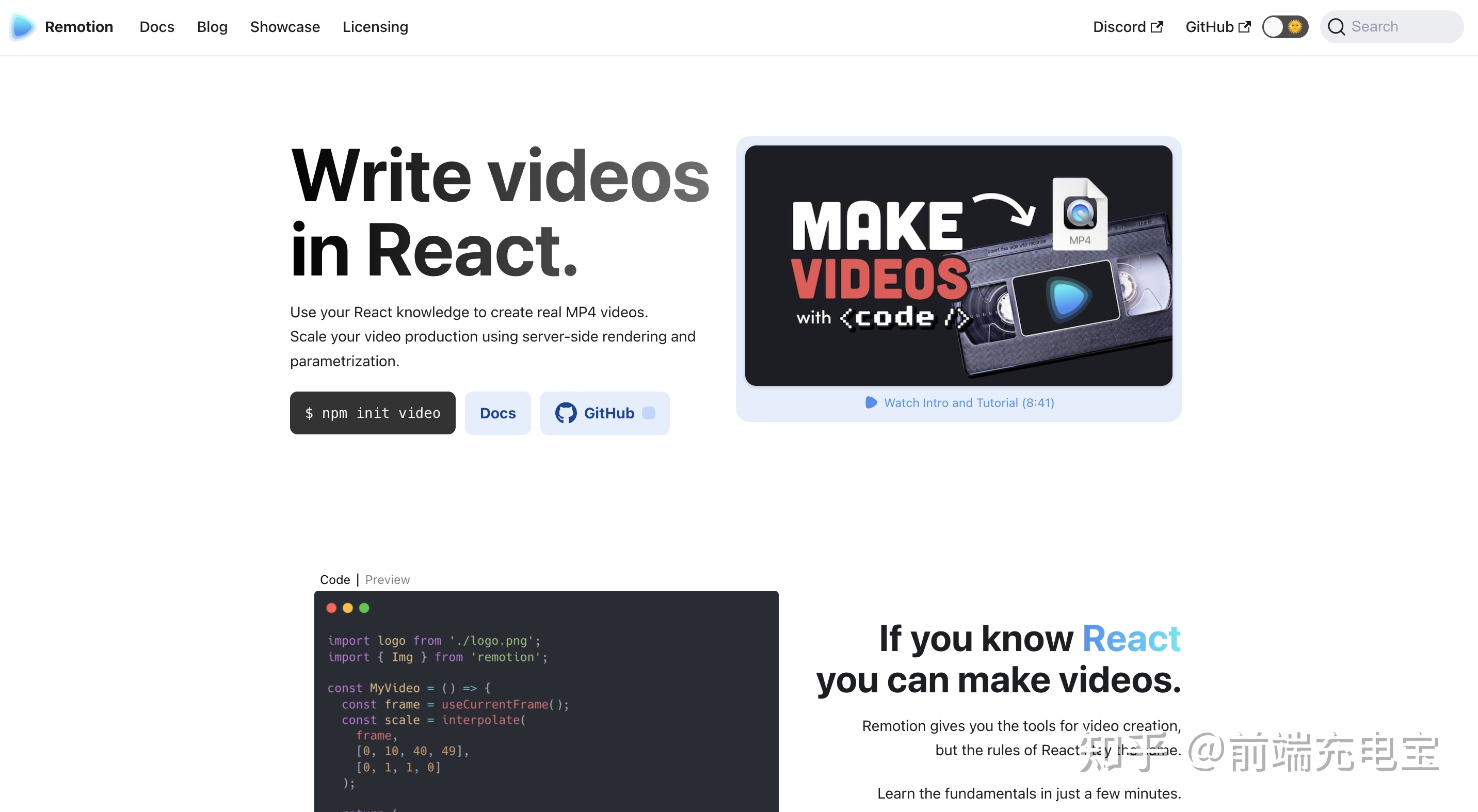Click the hero Docs button
This screenshot has height=812, width=1478.
tap(497, 413)
